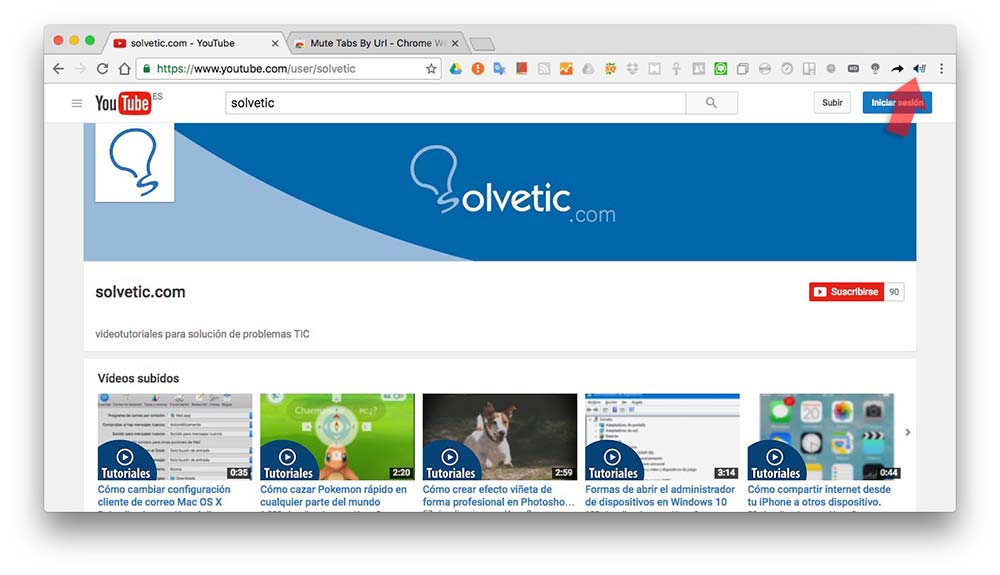
Task: Click the orange analytics chart extension icon
Action: [566, 68]
